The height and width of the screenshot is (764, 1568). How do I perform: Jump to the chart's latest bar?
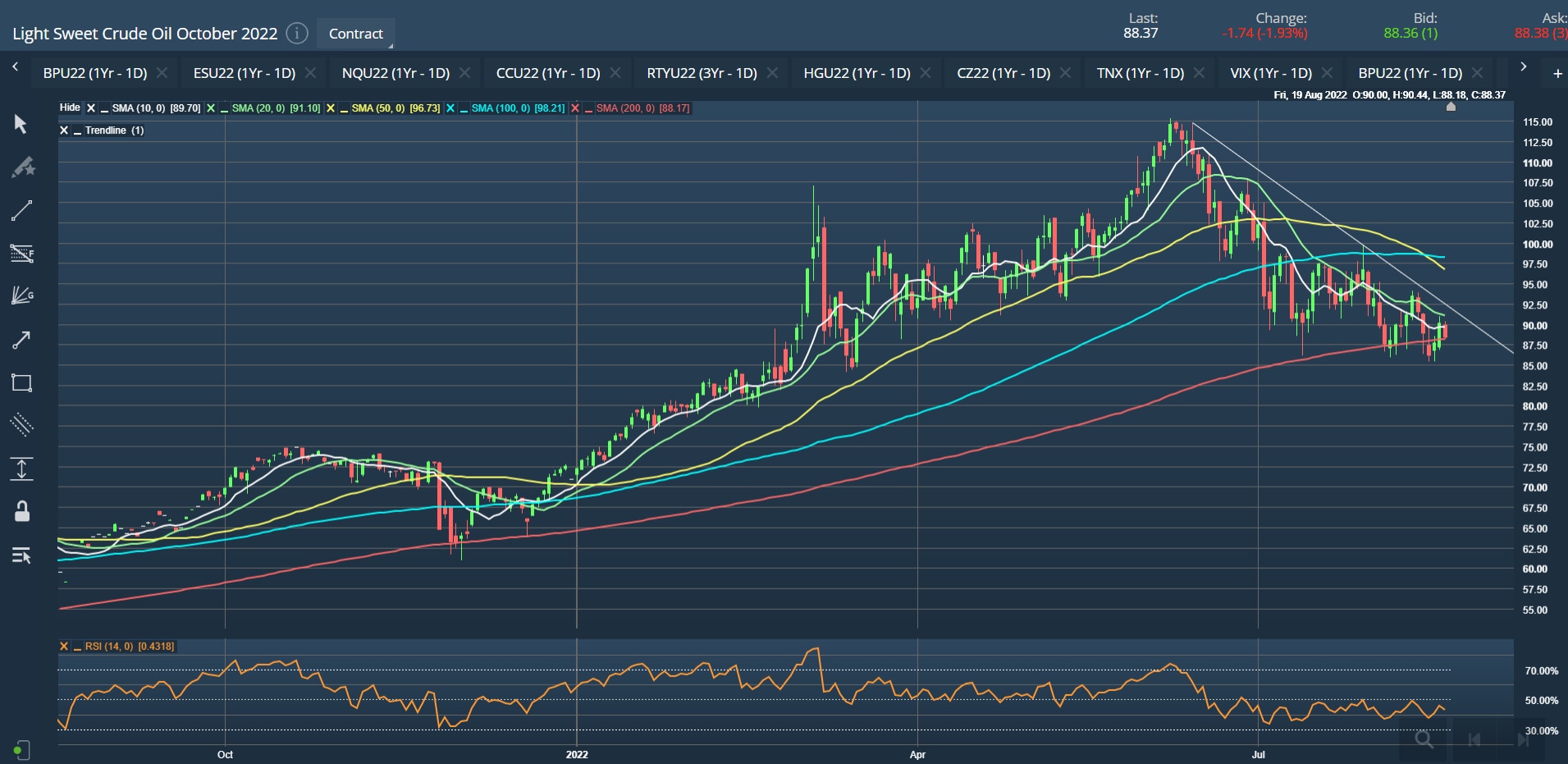pyautogui.click(x=1524, y=739)
